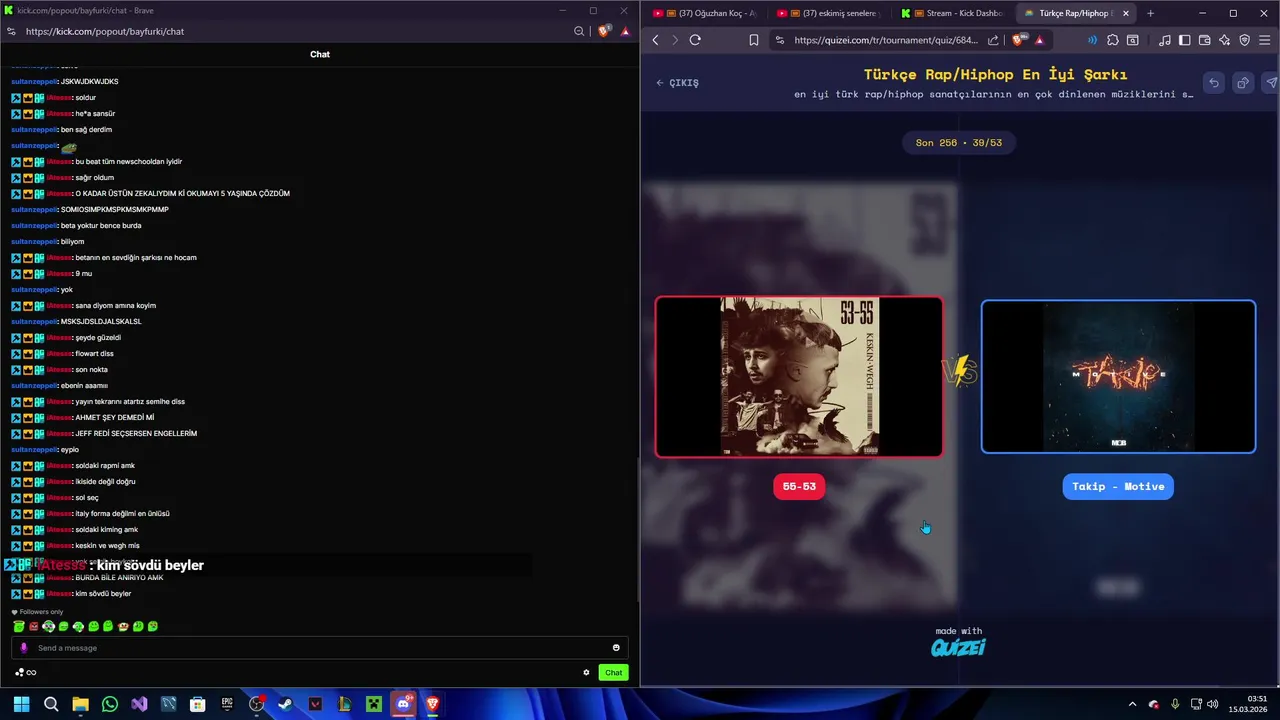The image size is (1280, 720).
Task: Open OBS Studio from taskbar
Action: 257,704
